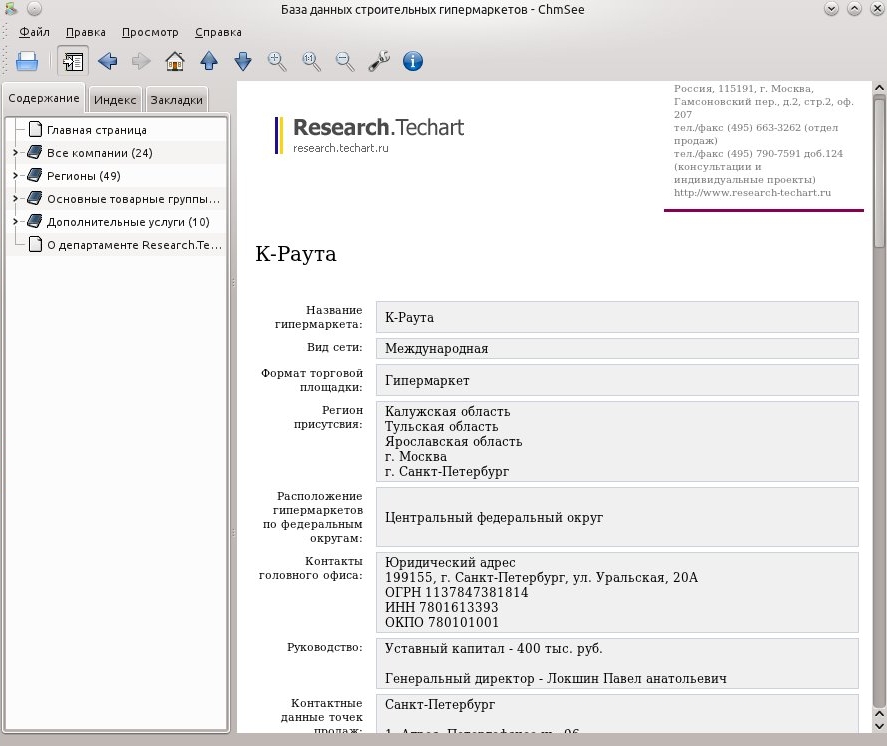This screenshot has height=746, width=887.
Task: Maximize the ChmSee window
Action: point(854,8)
